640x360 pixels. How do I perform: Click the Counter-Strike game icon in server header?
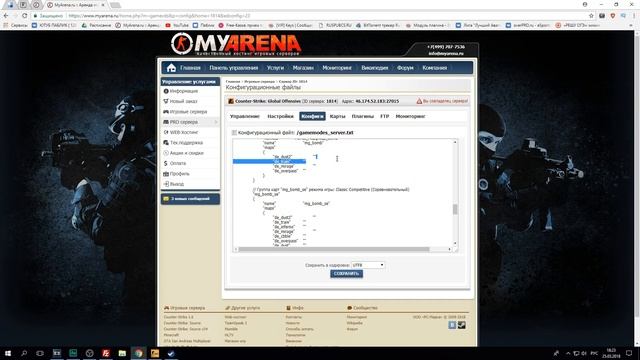(231, 101)
